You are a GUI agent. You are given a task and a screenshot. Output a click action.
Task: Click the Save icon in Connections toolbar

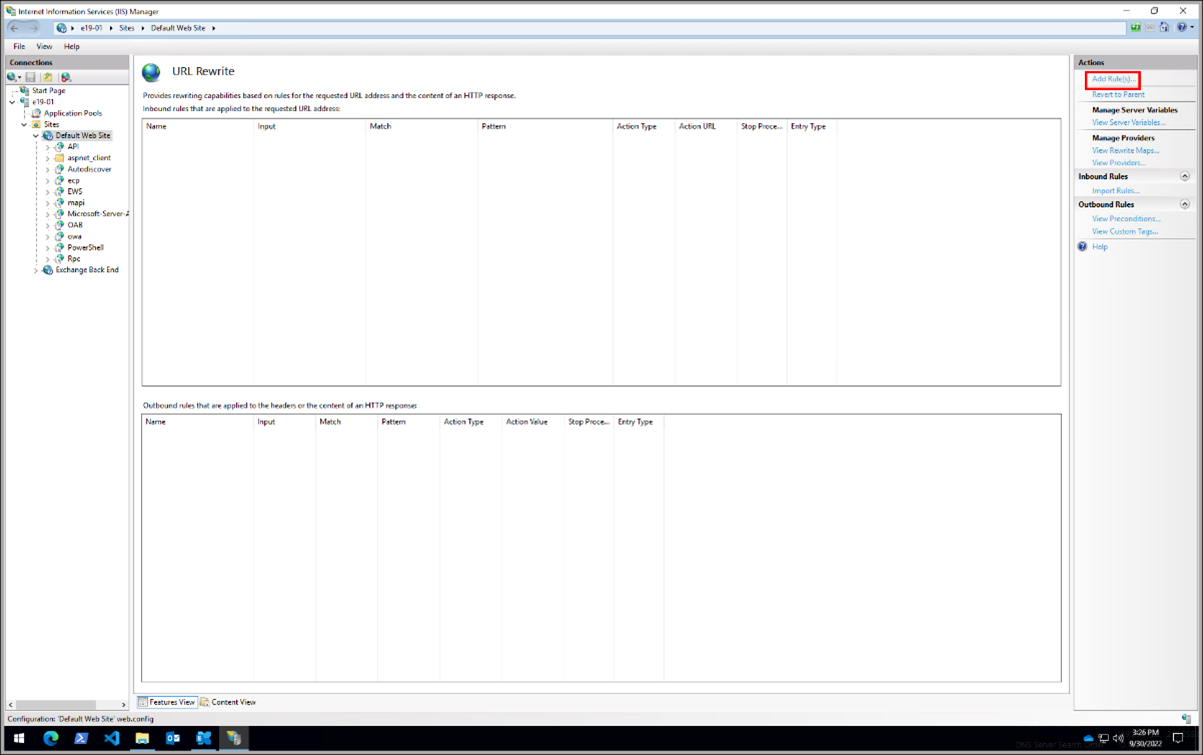pyautogui.click(x=31, y=77)
